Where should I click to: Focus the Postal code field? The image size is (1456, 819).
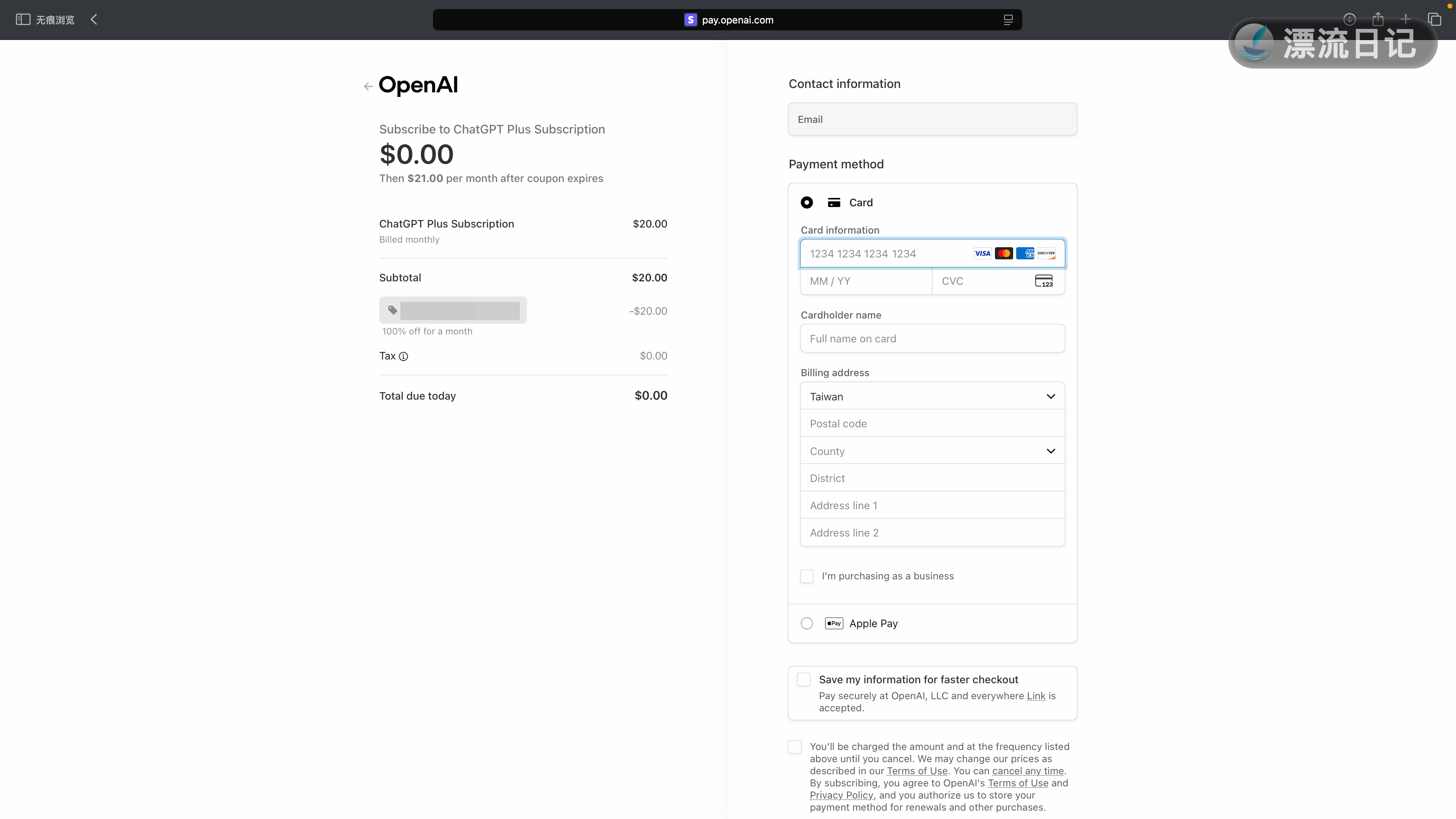click(x=933, y=424)
